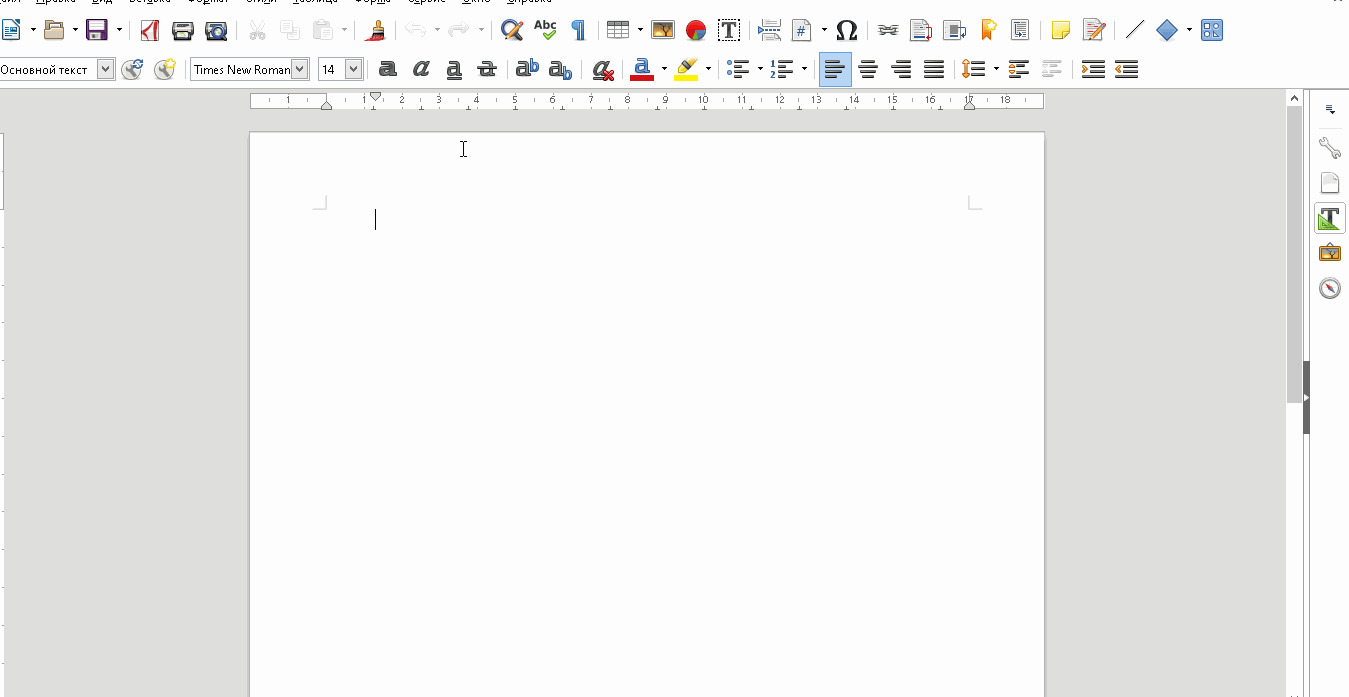Click the Decrease Indent icon
1349x697 pixels.
[1126, 69]
